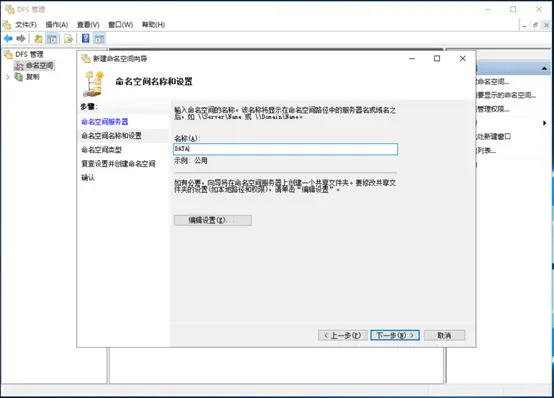
Task: Click 要显示的命名空间... action
Action: coord(506,95)
